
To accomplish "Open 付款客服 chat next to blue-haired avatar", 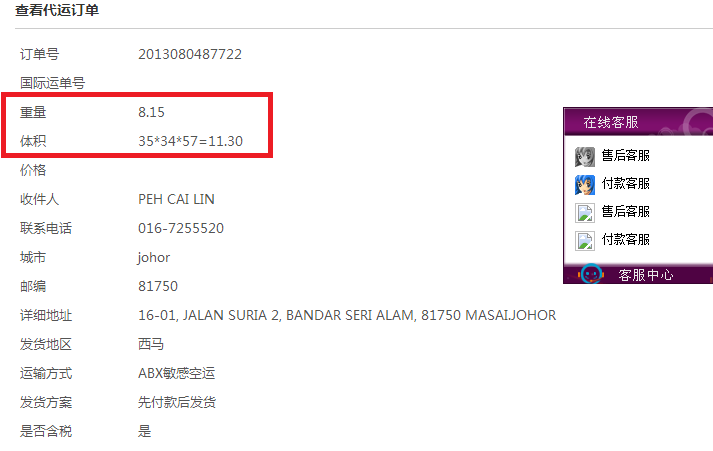I will tap(626, 184).
